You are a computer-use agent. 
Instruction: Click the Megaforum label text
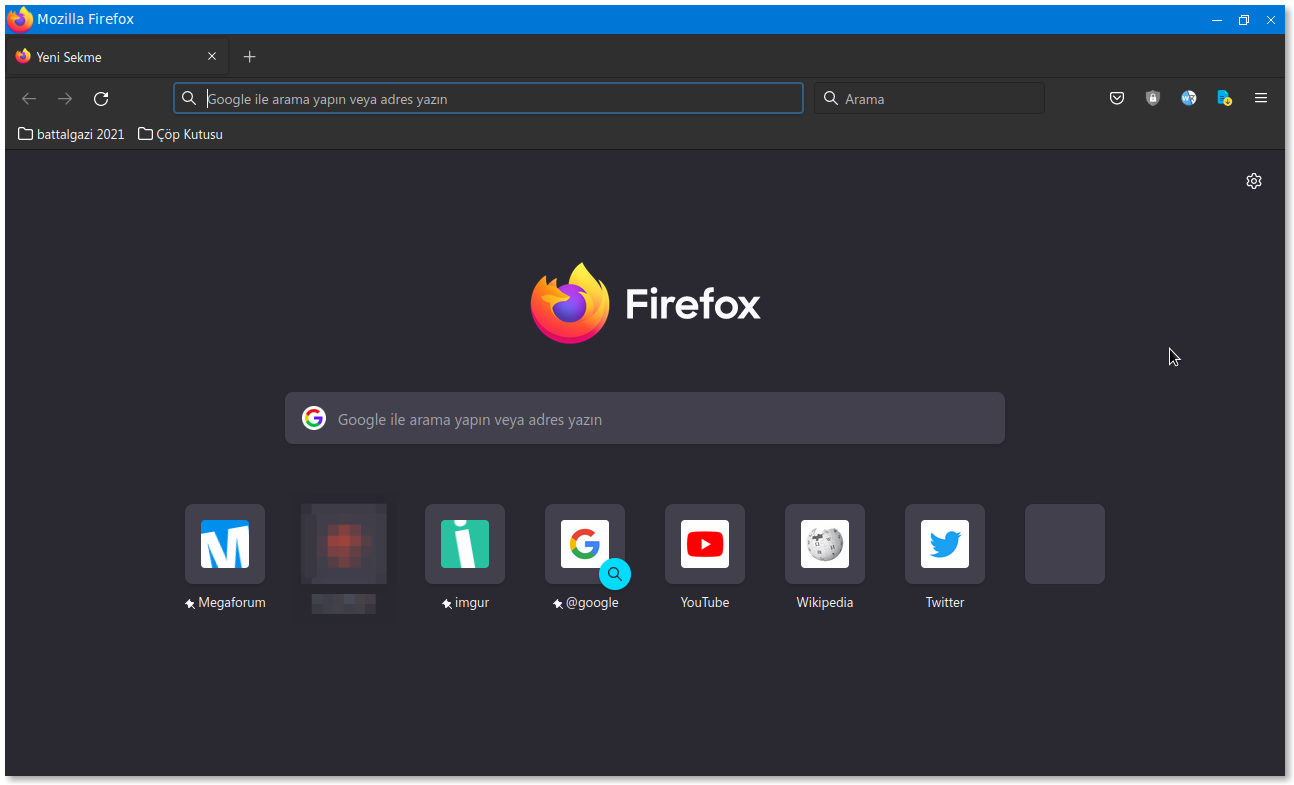pyautogui.click(x=232, y=603)
